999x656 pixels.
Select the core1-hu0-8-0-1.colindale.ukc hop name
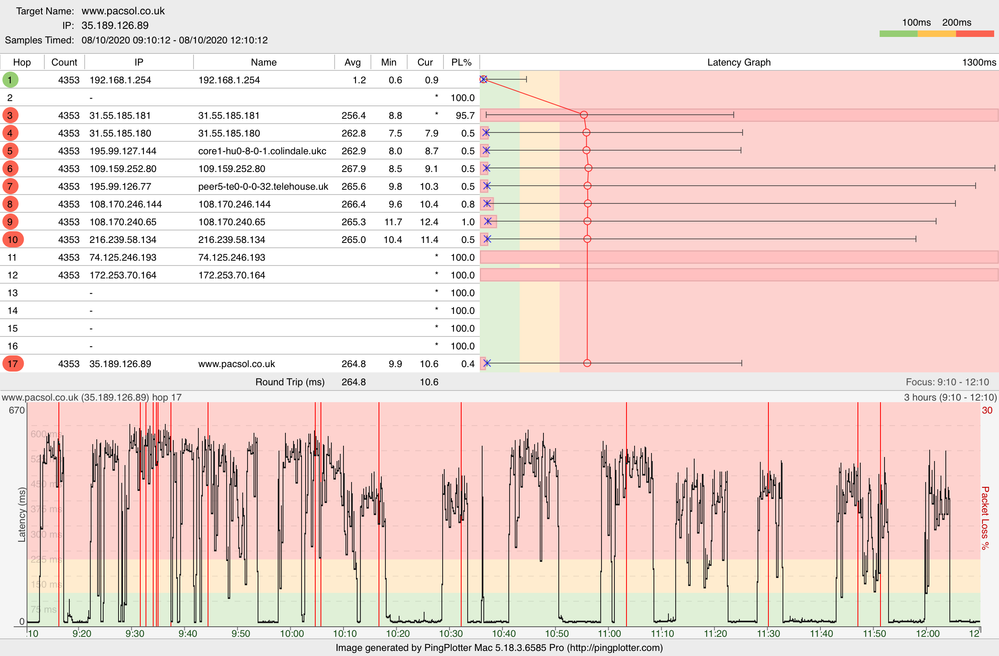click(x=262, y=151)
